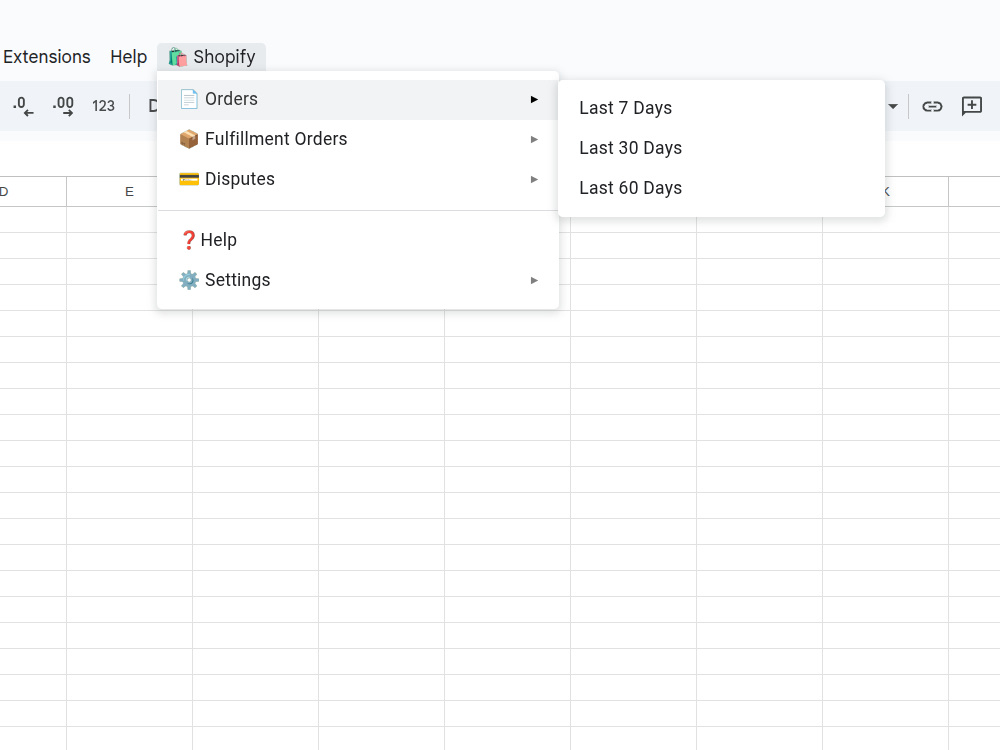This screenshot has width=1000, height=750.
Task: Open Settings submenu entry
Action: click(358, 280)
